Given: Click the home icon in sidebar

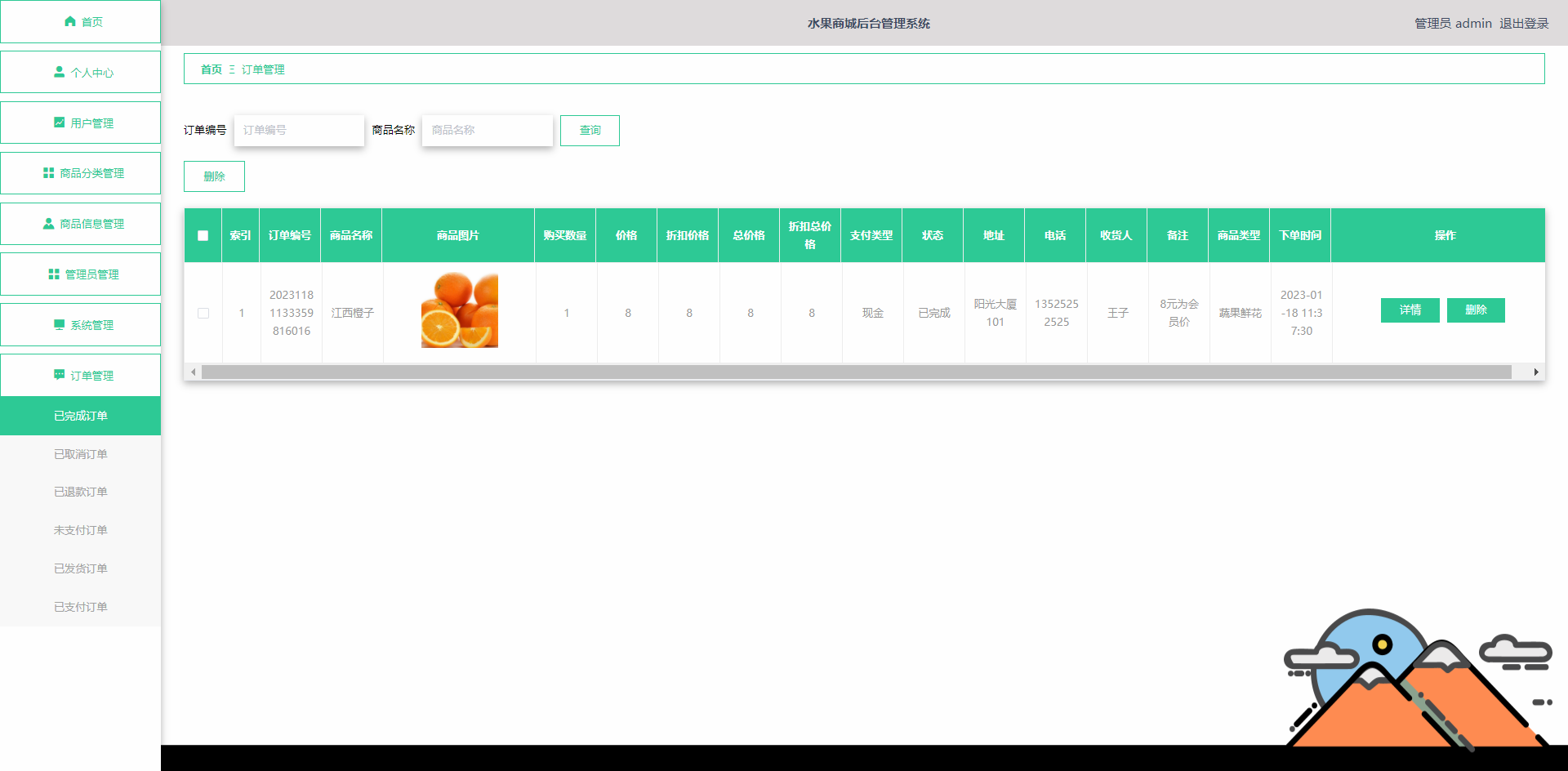Looking at the screenshot, I should (x=70, y=21).
